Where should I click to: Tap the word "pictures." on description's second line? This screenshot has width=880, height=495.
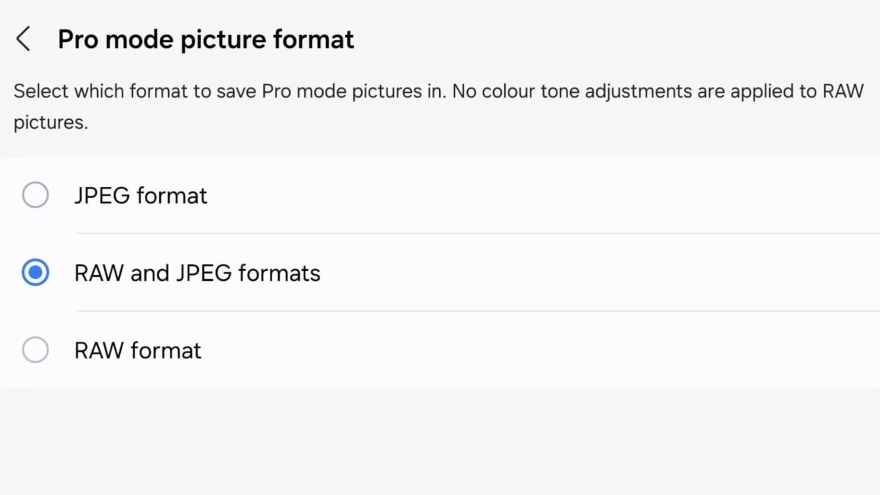pos(51,124)
